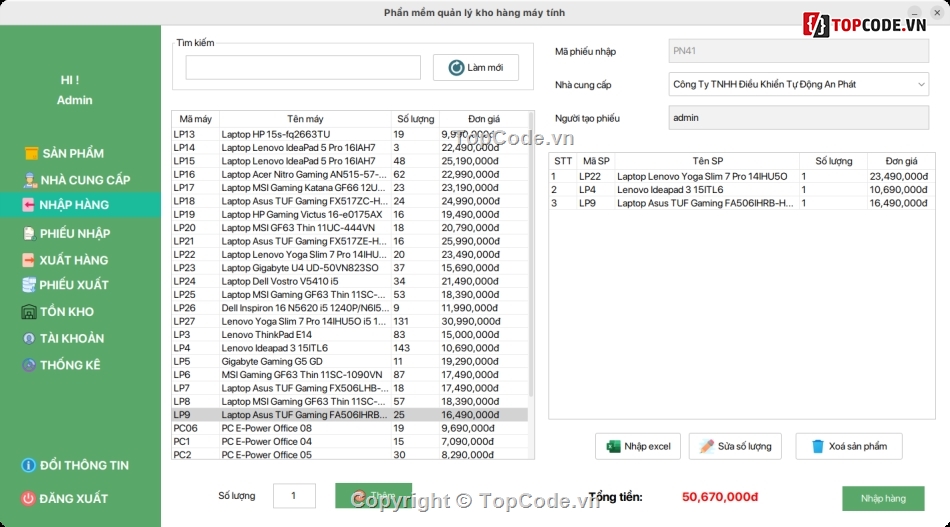Click the PHIẾU NHẬP document icon
The height and width of the screenshot is (527, 950).
(28, 233)
